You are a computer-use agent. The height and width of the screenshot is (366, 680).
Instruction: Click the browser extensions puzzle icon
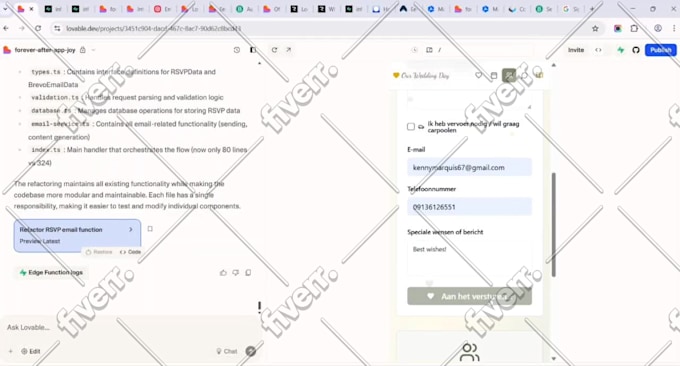[634, 29]
